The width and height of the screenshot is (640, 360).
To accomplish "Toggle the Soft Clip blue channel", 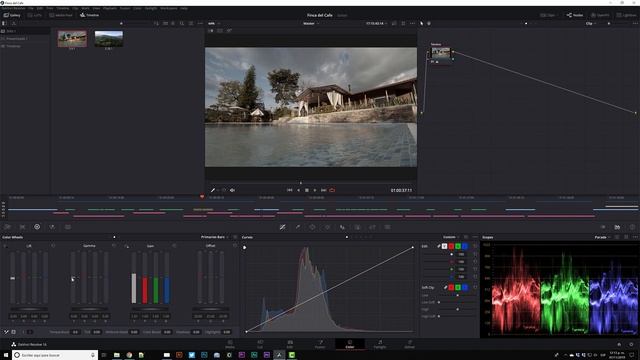I will click(x=465, y=287).
